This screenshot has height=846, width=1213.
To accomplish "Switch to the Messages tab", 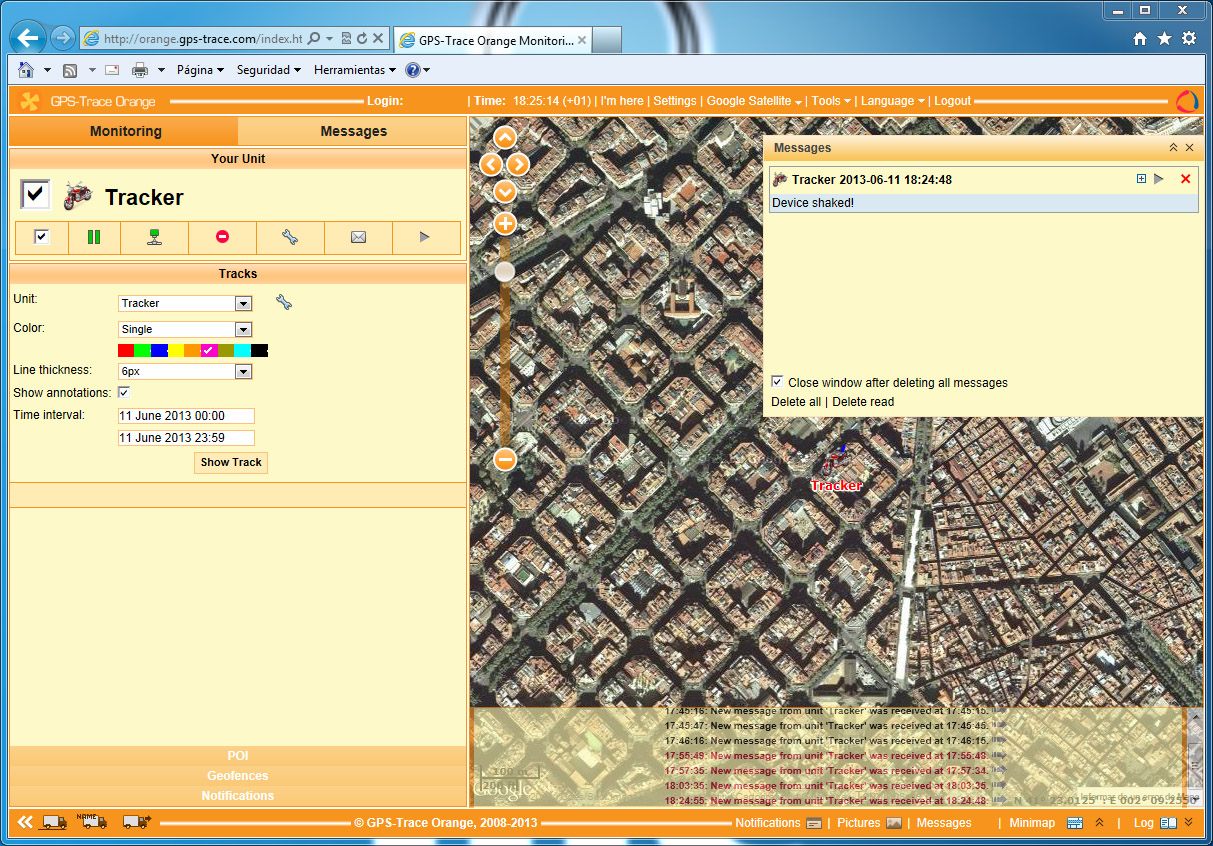I will 353,131.
